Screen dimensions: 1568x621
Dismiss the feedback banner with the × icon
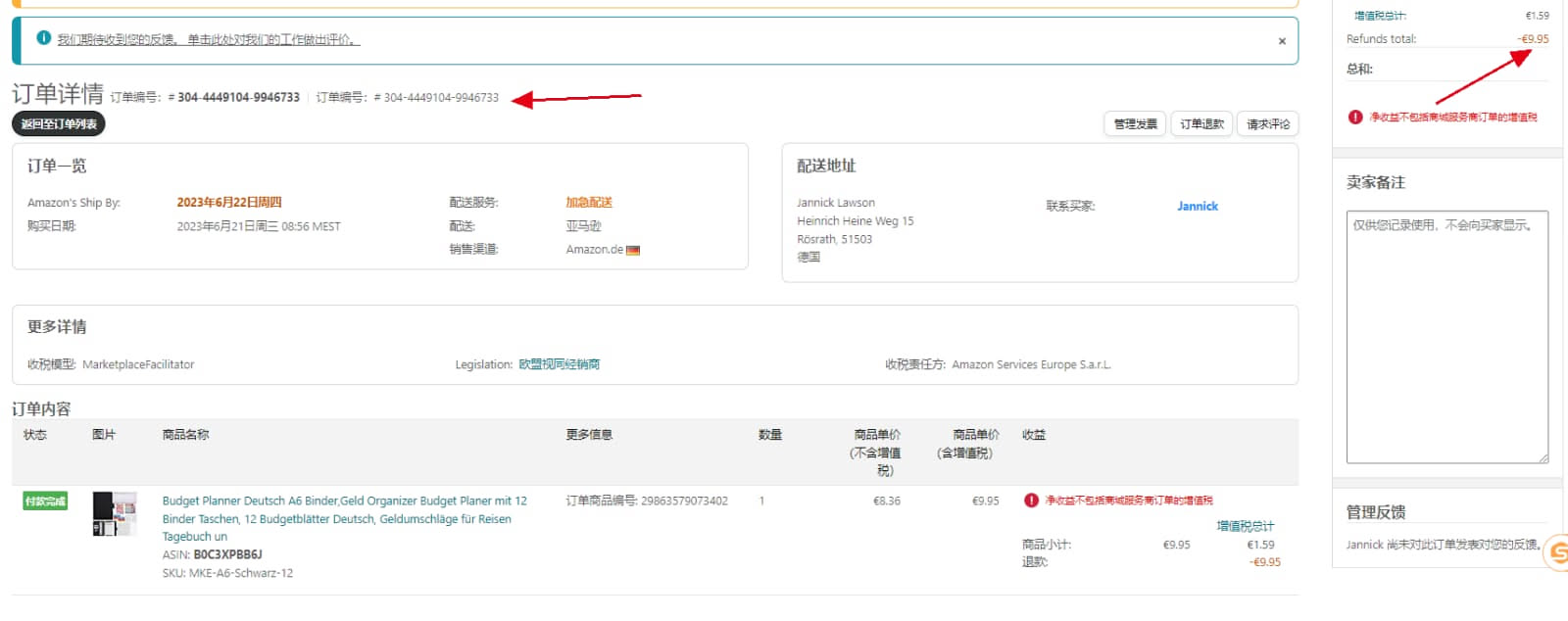pyautogui.click(x=1282, y=41)
